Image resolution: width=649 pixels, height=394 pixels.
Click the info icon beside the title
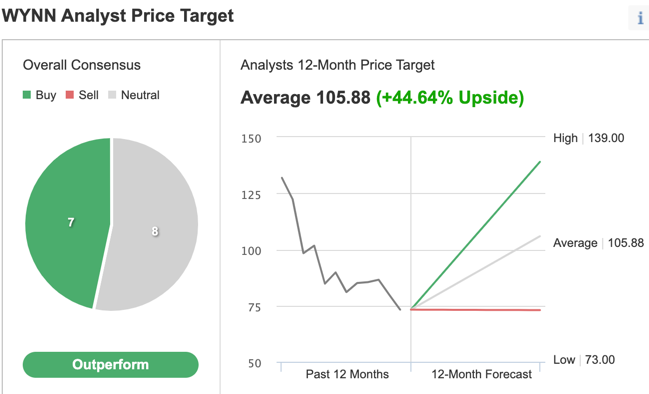(640, 18)
